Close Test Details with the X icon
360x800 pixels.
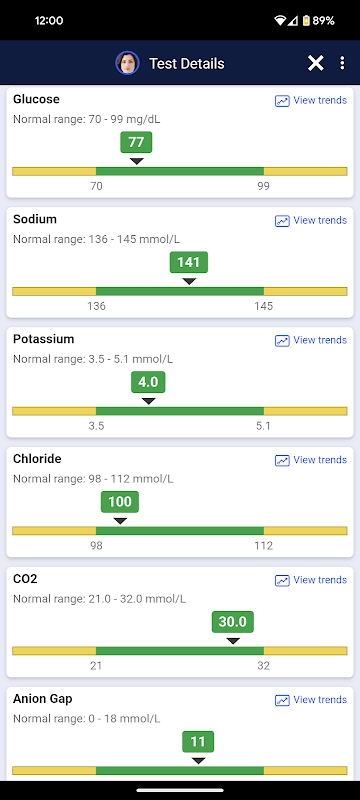tap(316, 63)
